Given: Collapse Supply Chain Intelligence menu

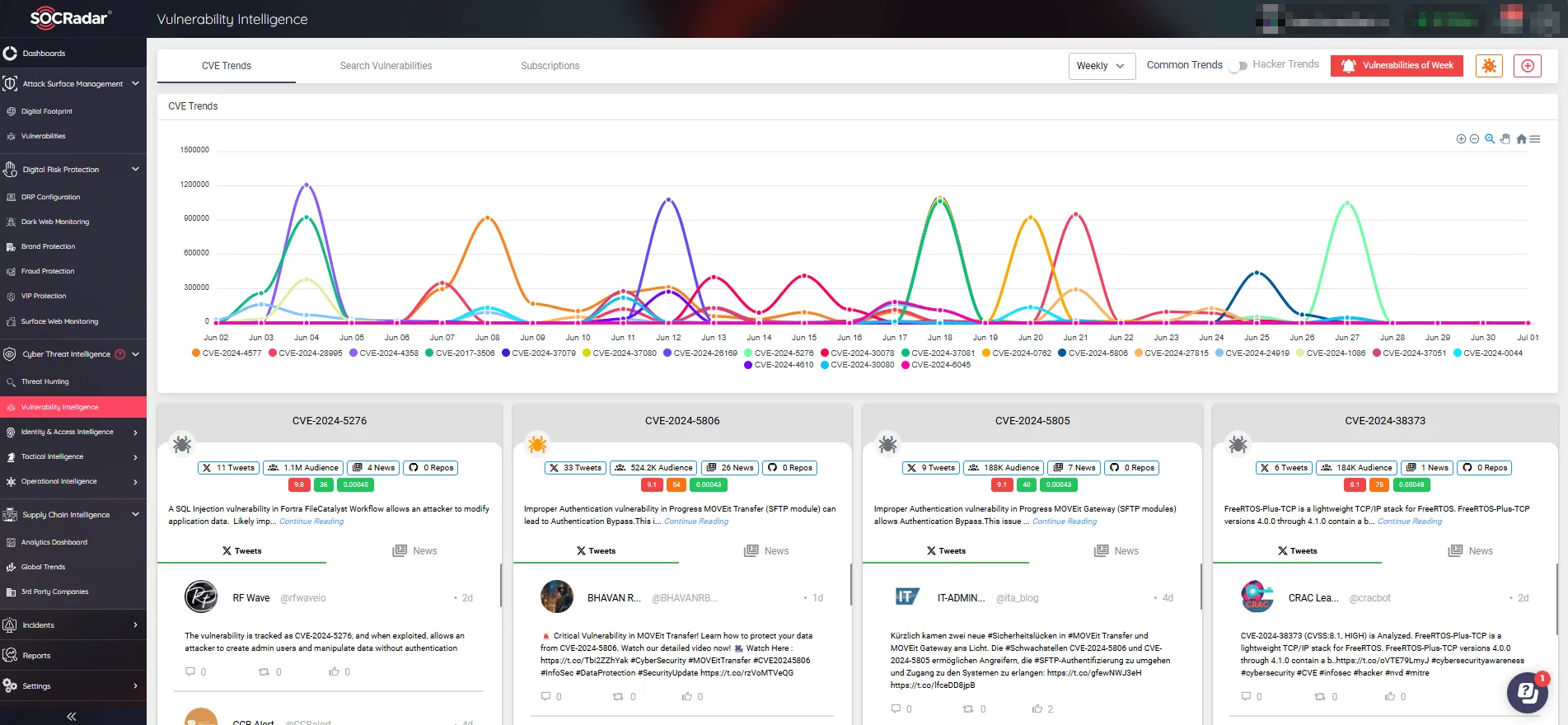Looking at the screenshot, I should pos(135,514).
